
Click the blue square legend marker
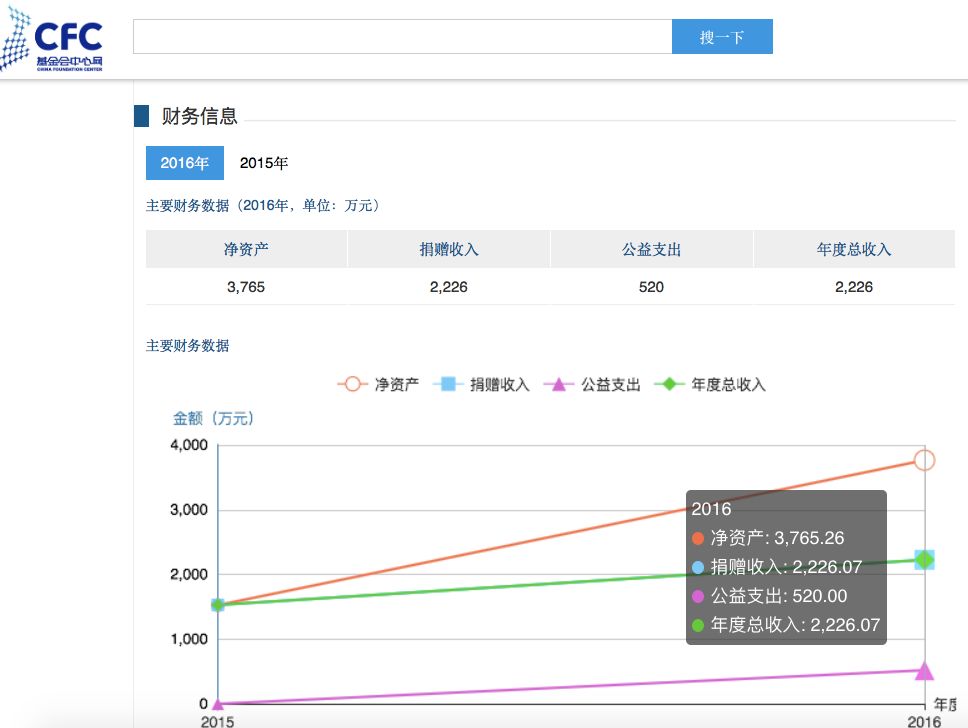point(448,384)
